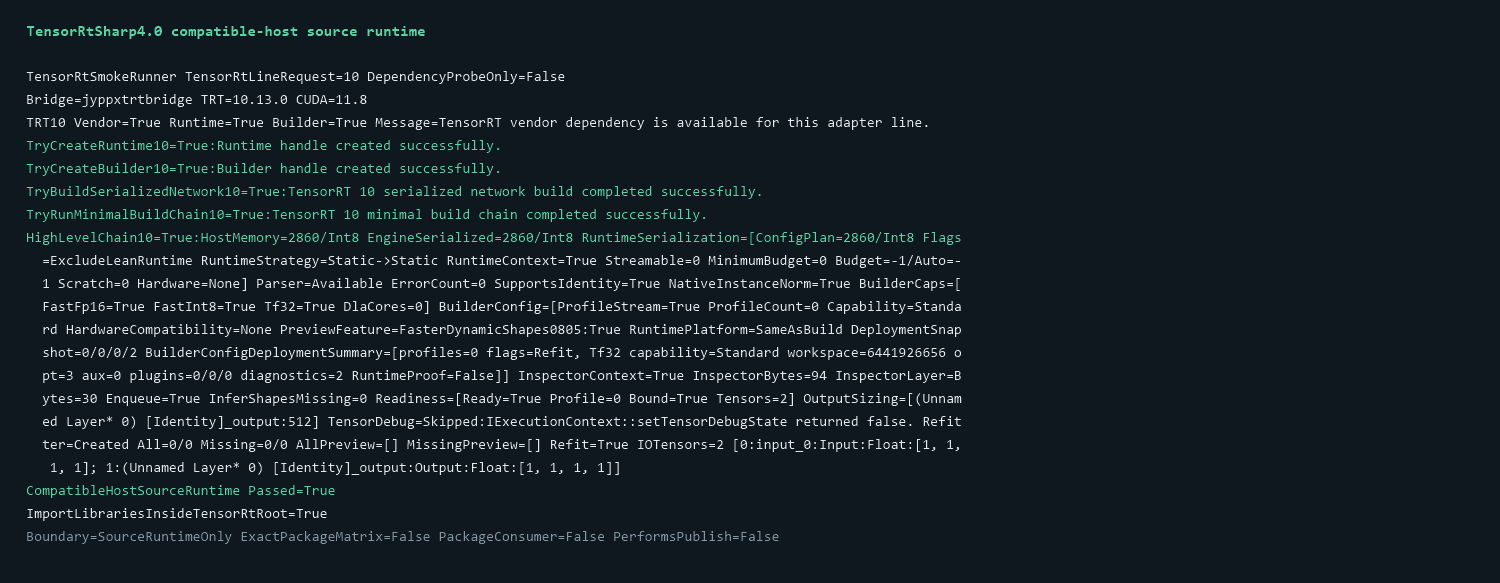Click the TryCreateRuntime10=True output line
The width and height of the screenshot is (1500, 583).
pos(264,146)
